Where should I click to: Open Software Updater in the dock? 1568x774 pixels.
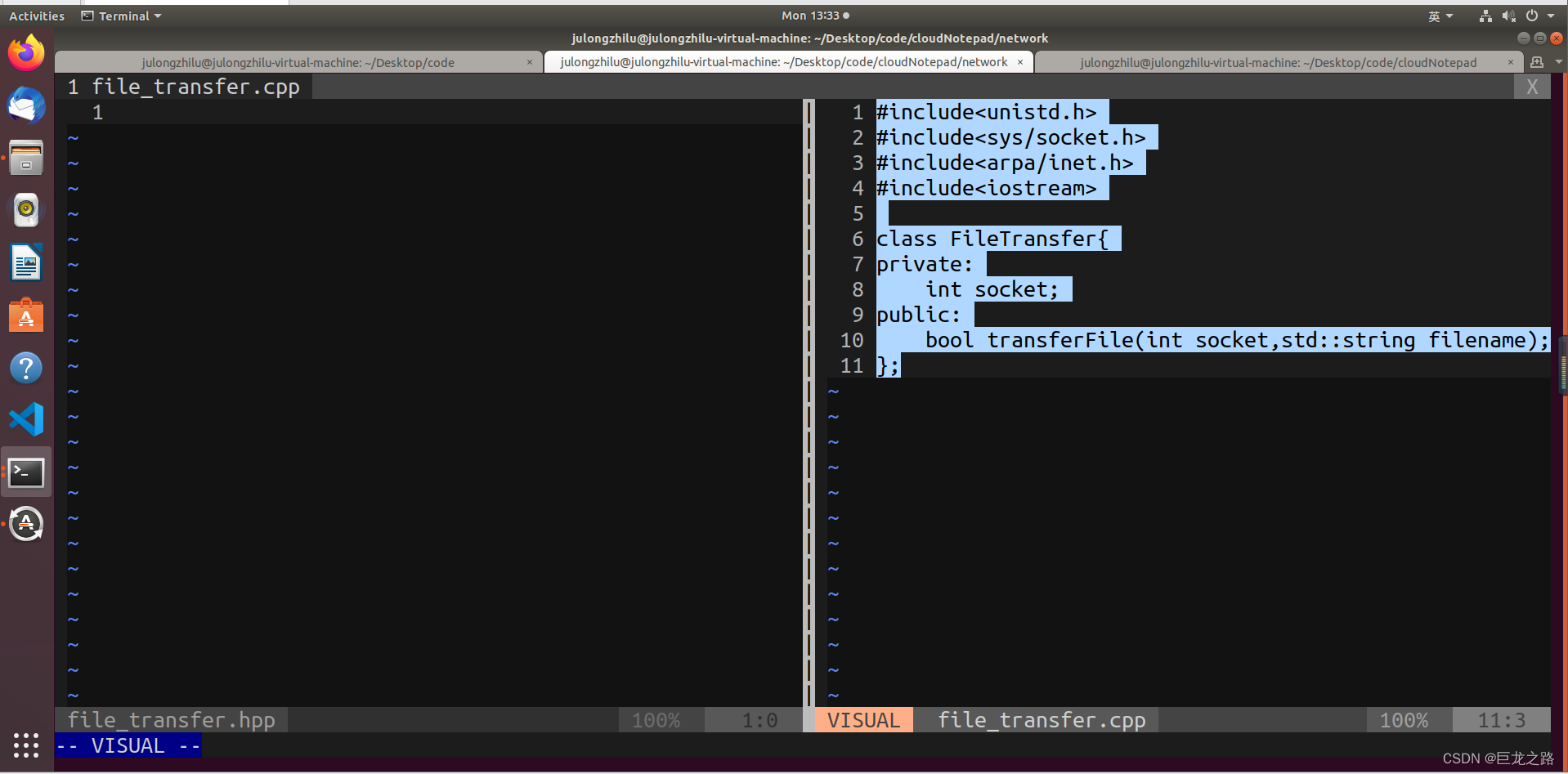[x=26, y=524]
